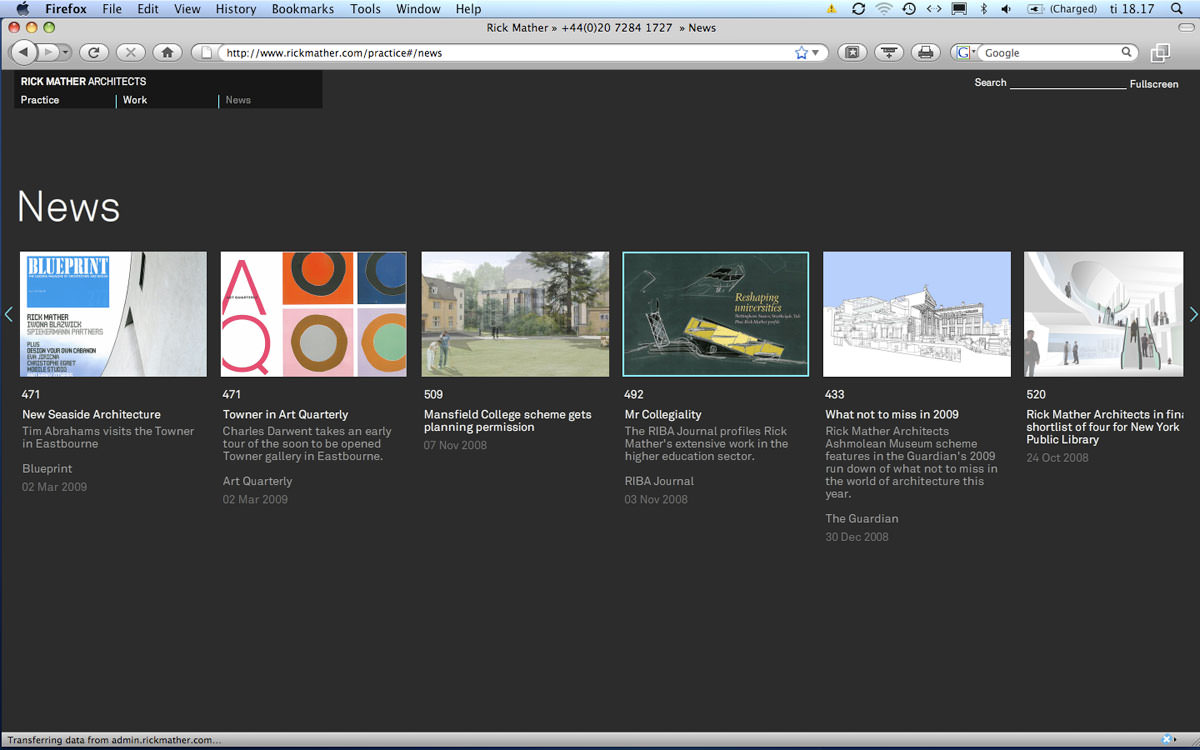The height and width of the screenshot is (750, 1200).
Task: Open the New York Public Library shortlist article
Action: coord(1105,427)
